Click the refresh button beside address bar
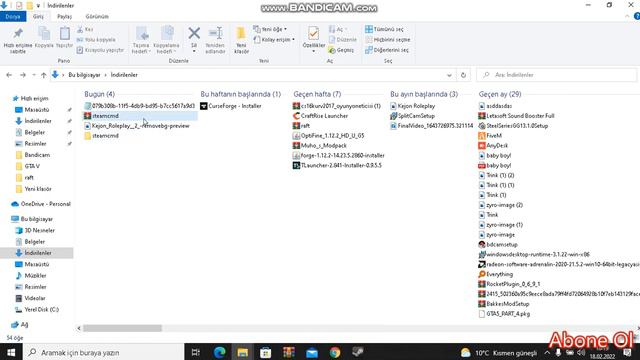Viewport: 640px width, 360px height. tap(463, 75)
